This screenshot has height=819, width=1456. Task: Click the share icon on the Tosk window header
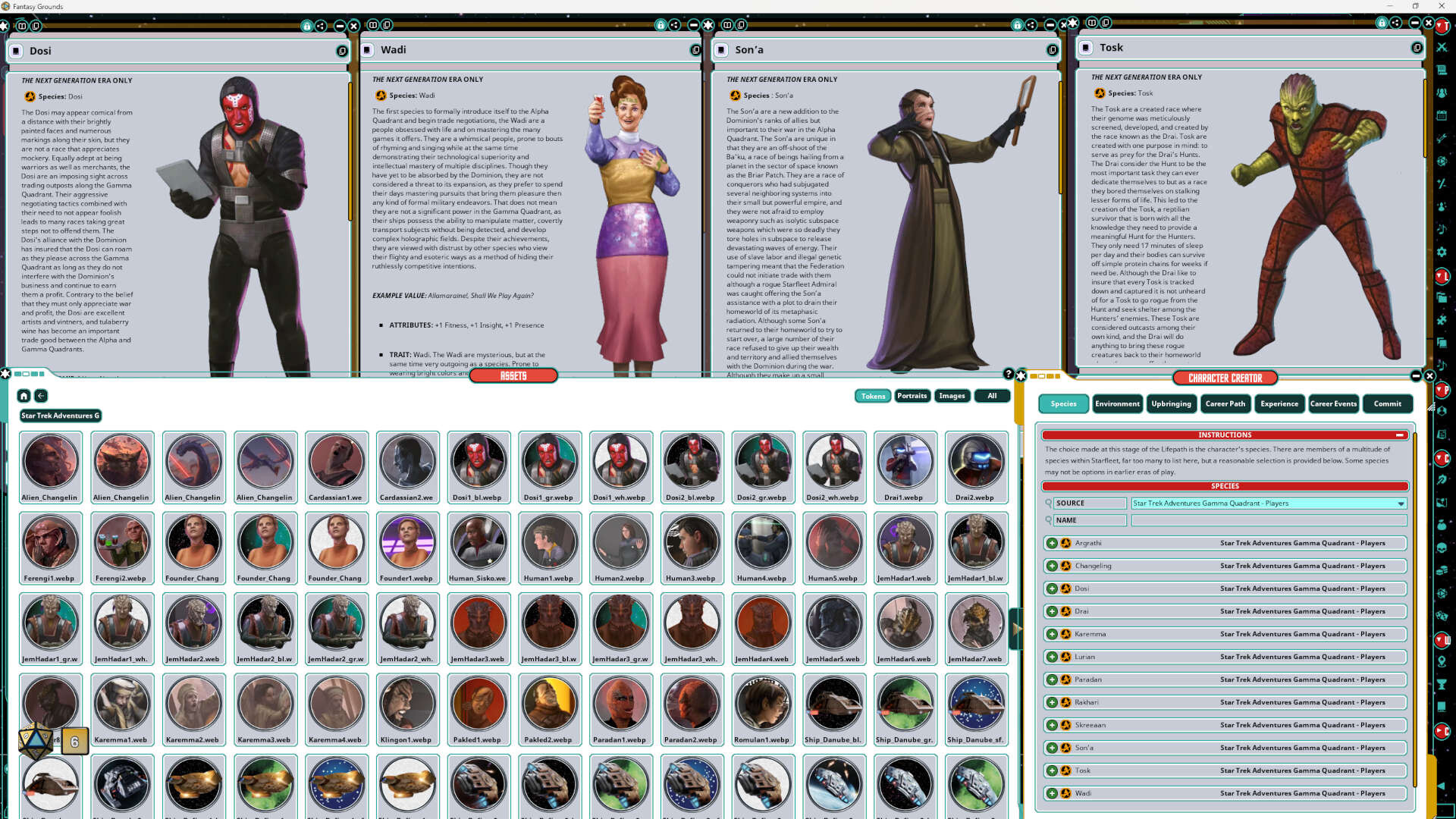click(1397, 25)
